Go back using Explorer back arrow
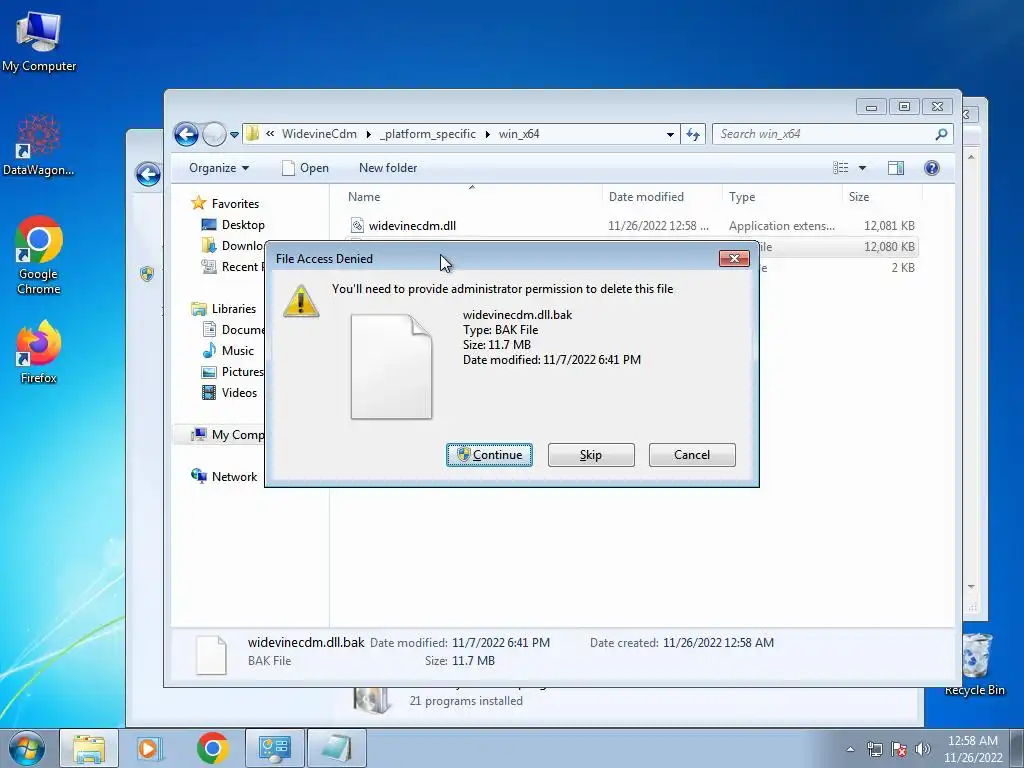The height and width of the screenshot is (768, 1024). tap(186, 135)
